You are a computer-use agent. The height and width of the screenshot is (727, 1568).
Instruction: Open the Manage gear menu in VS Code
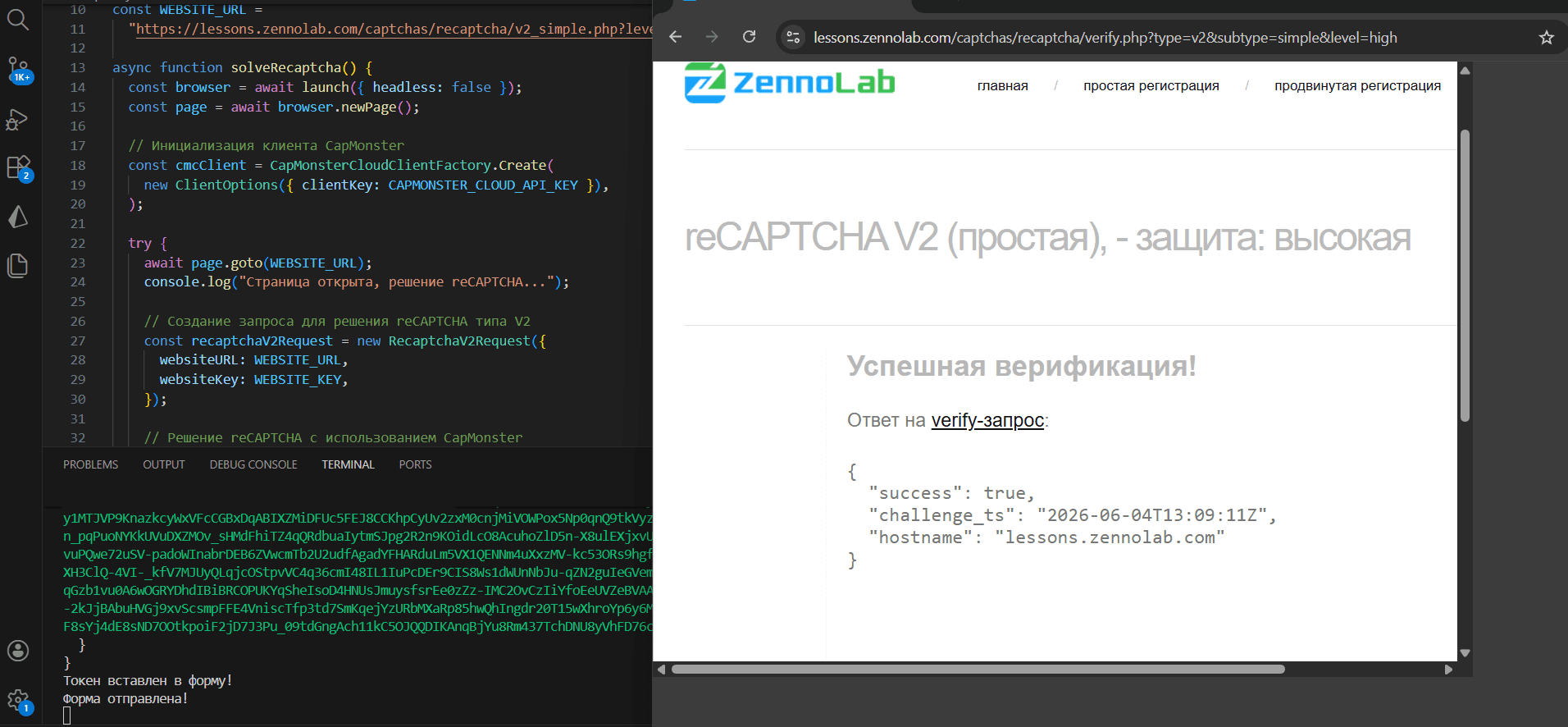[x=18, y=701]
